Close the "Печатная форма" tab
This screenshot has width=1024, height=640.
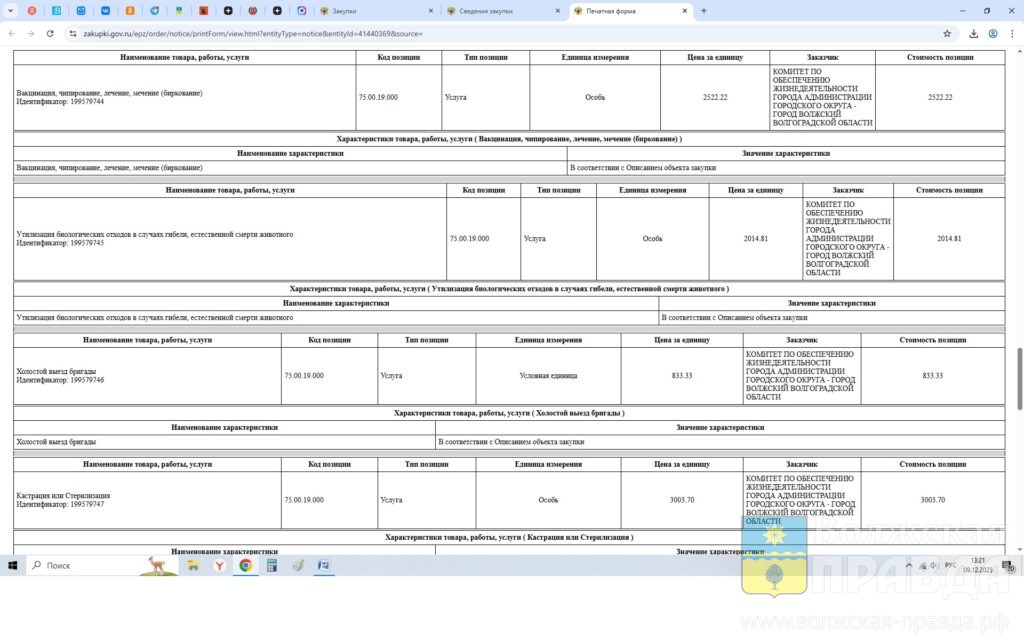tap(685, 10)
